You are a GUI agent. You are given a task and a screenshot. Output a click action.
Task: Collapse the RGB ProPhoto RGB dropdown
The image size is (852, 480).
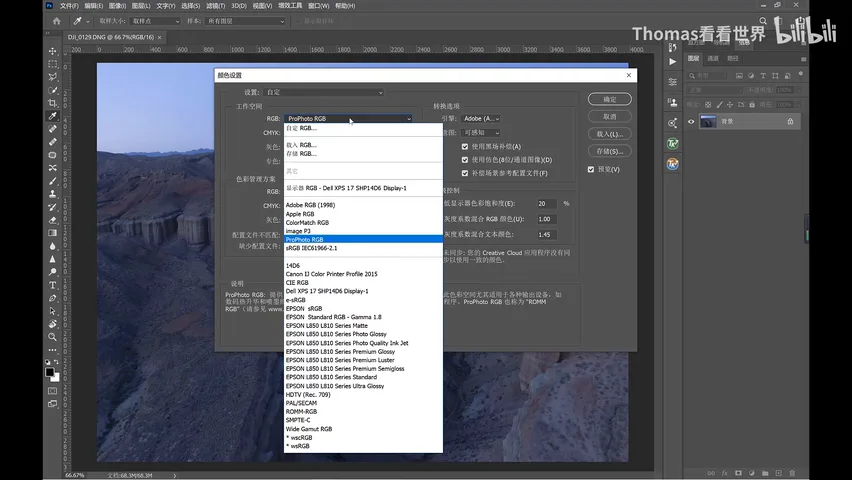coord(348,119)
